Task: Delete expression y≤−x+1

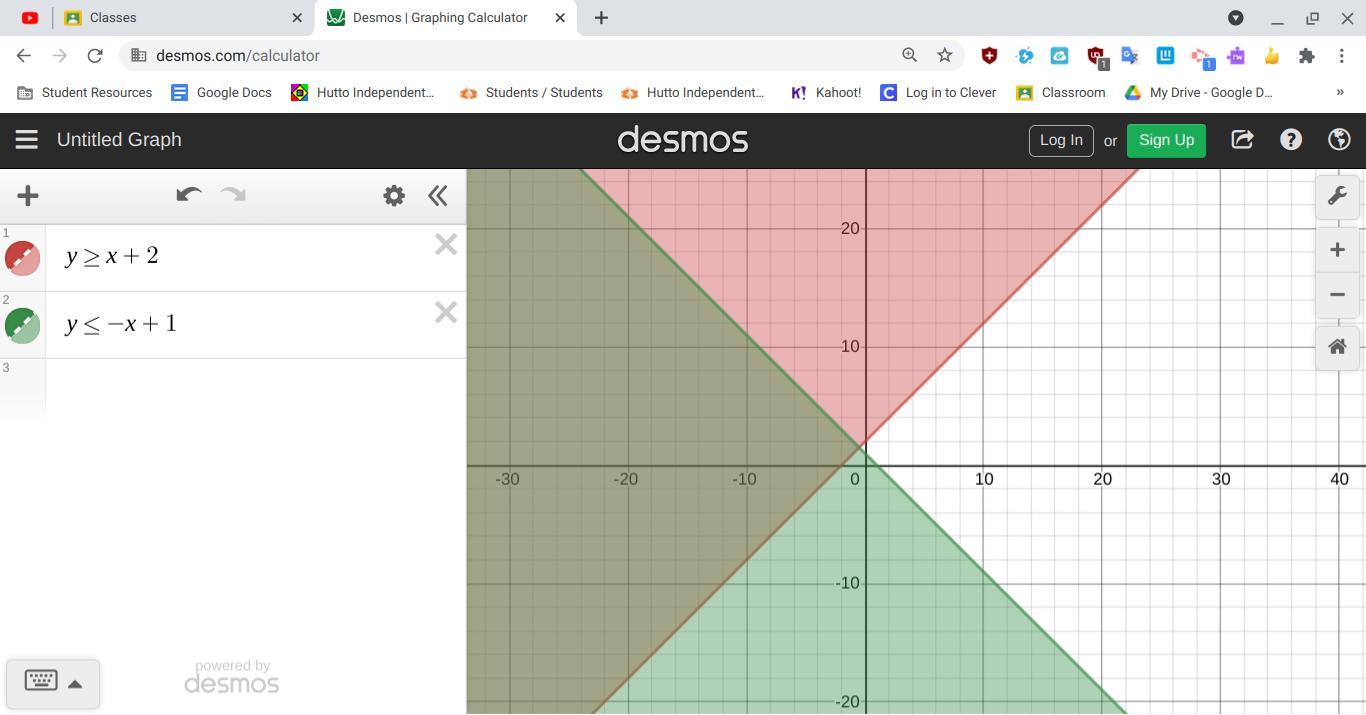Action: point(446,313)
